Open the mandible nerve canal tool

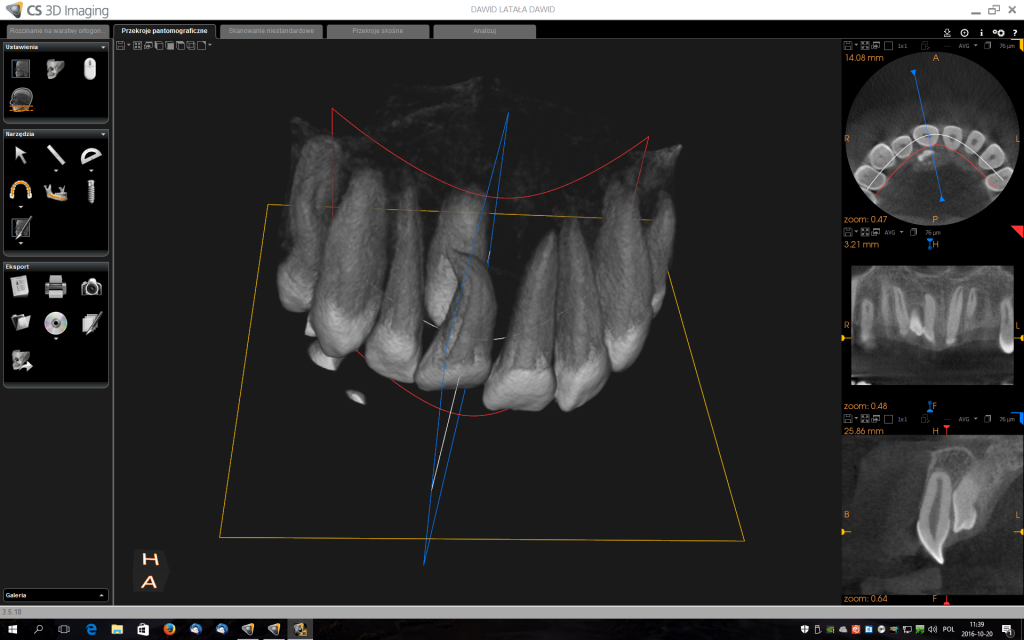pos(56,189)
